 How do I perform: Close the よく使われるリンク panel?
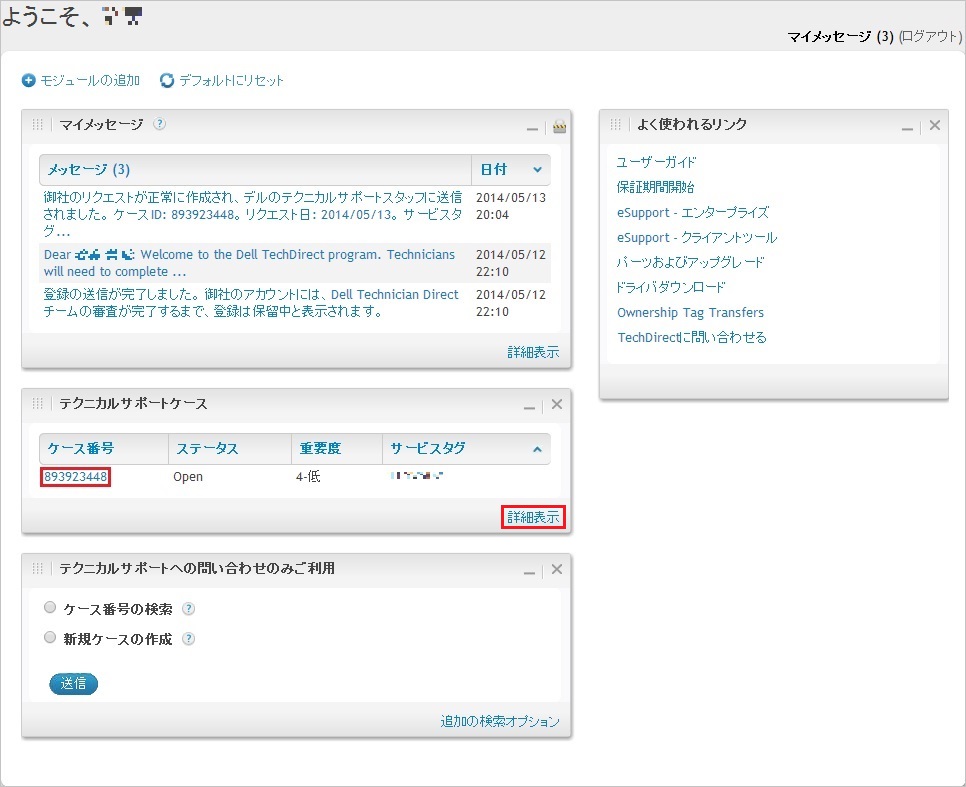934,125
